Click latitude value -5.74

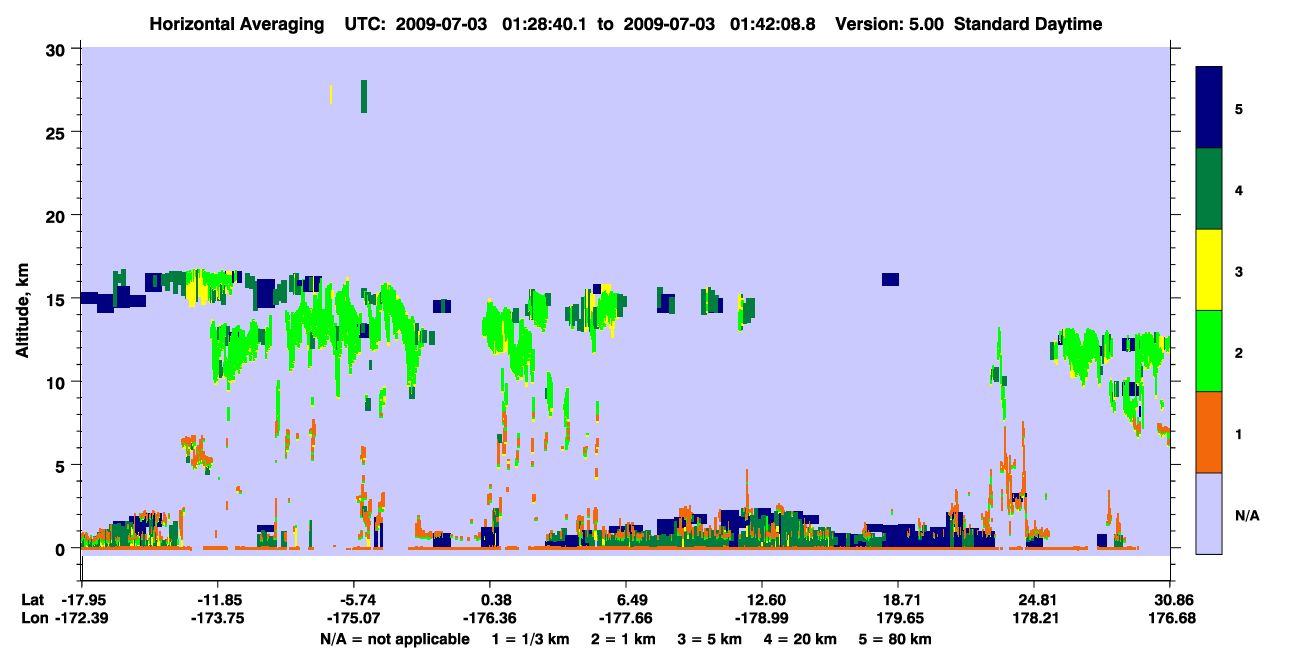point(358,600)
